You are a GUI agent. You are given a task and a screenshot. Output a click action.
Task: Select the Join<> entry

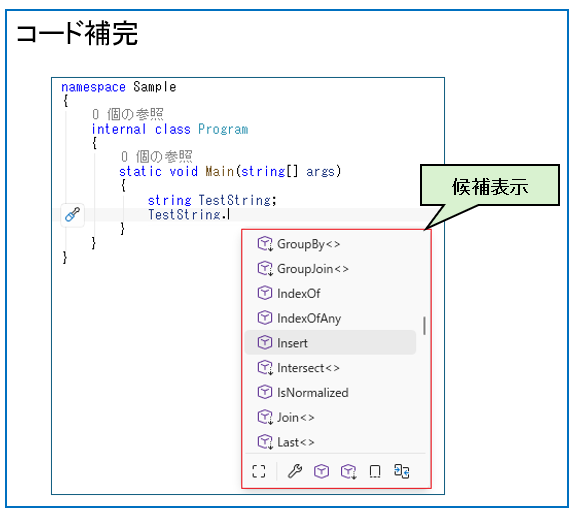(x=330, y=418)
